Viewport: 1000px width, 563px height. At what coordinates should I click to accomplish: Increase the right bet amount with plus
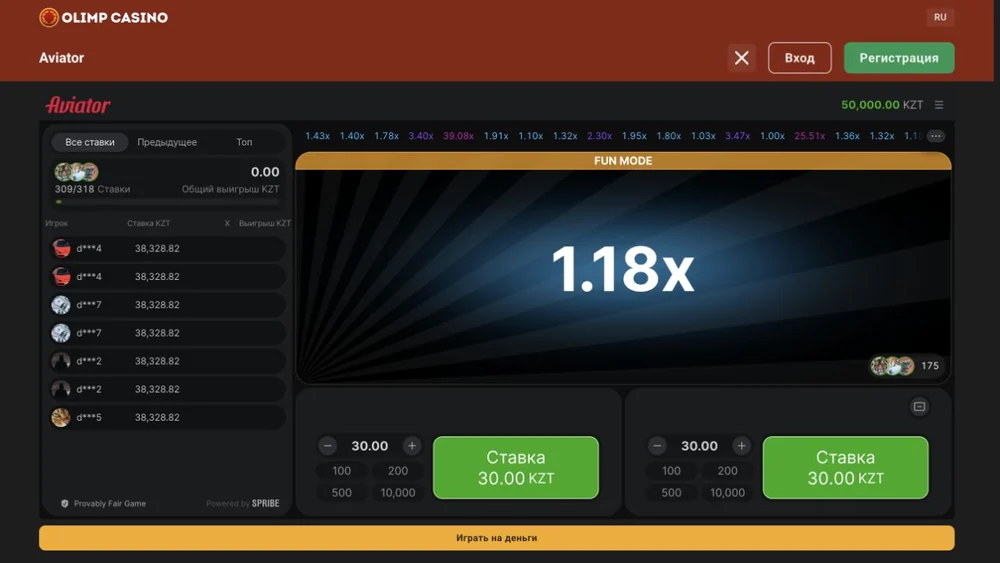tap(742, 446)
